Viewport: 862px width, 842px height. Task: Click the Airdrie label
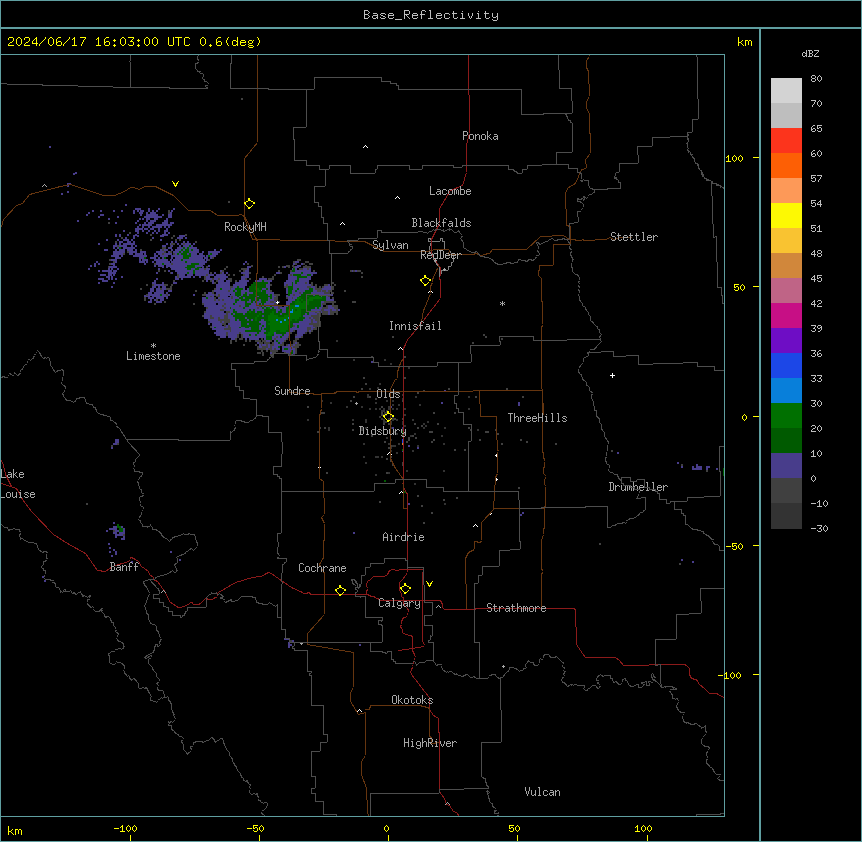point(404,537)
